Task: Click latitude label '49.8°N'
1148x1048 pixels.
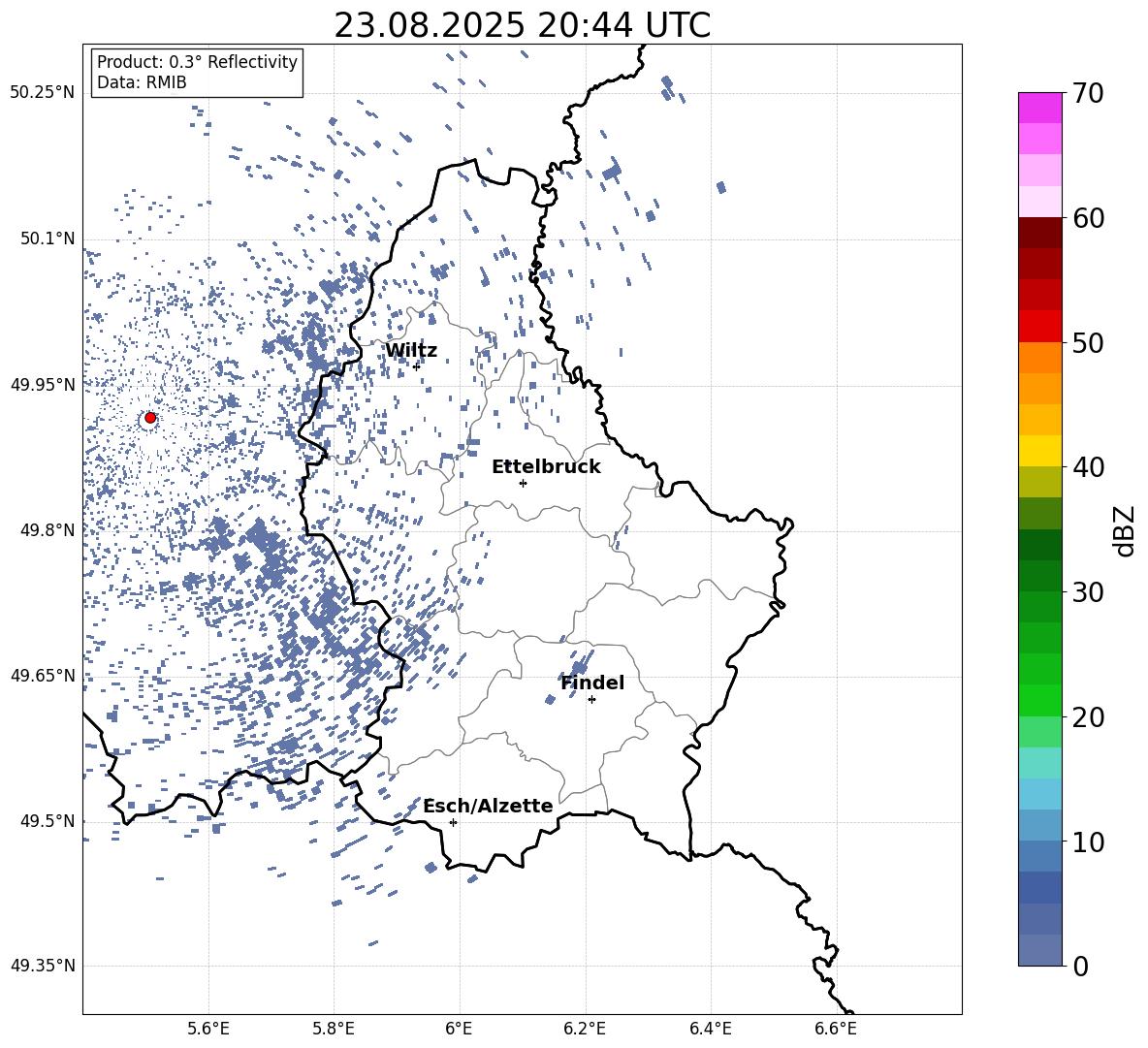Action: tap(47, 530)
